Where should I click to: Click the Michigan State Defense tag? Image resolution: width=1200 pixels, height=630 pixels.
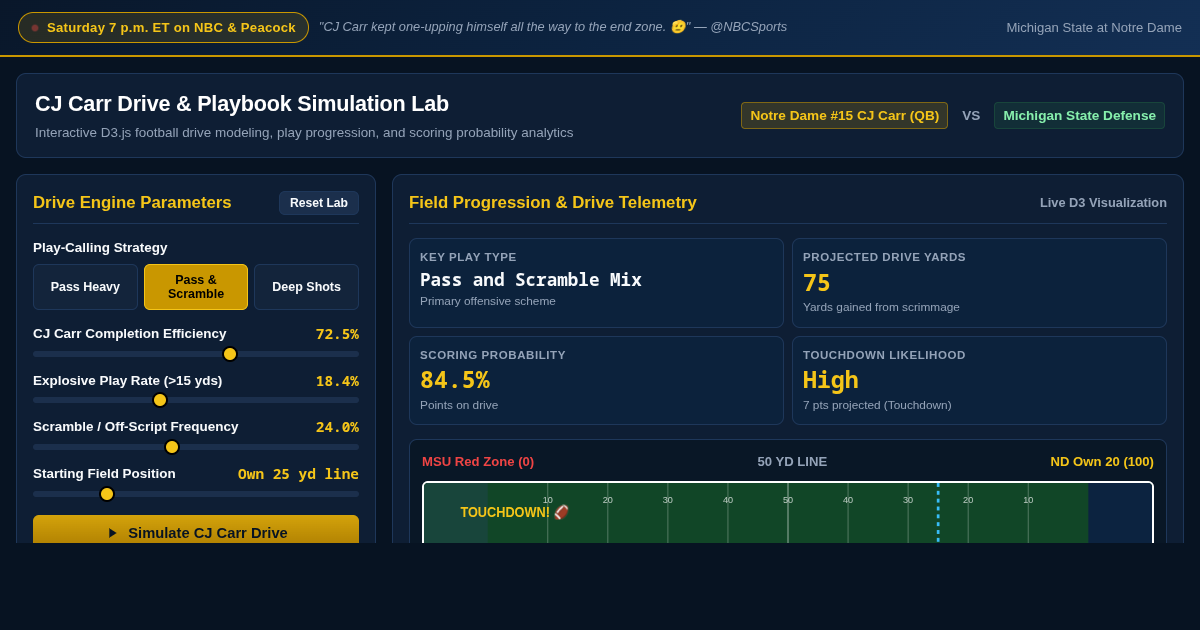coord(1079,116)
